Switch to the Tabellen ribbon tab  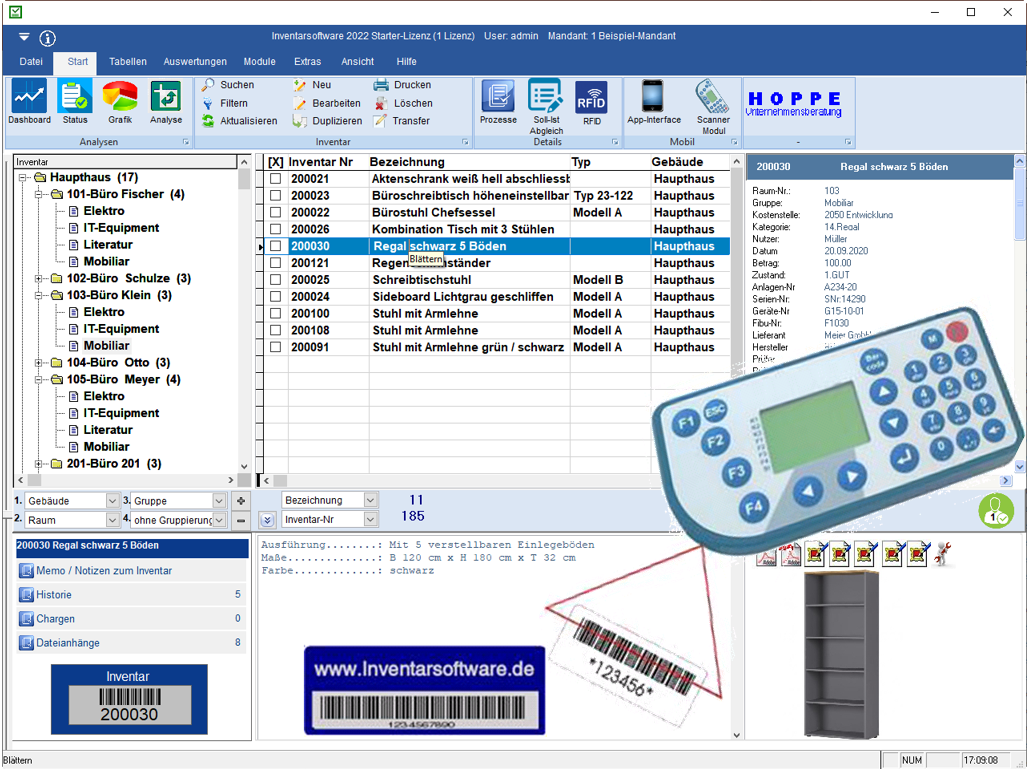tap(127, 61)
